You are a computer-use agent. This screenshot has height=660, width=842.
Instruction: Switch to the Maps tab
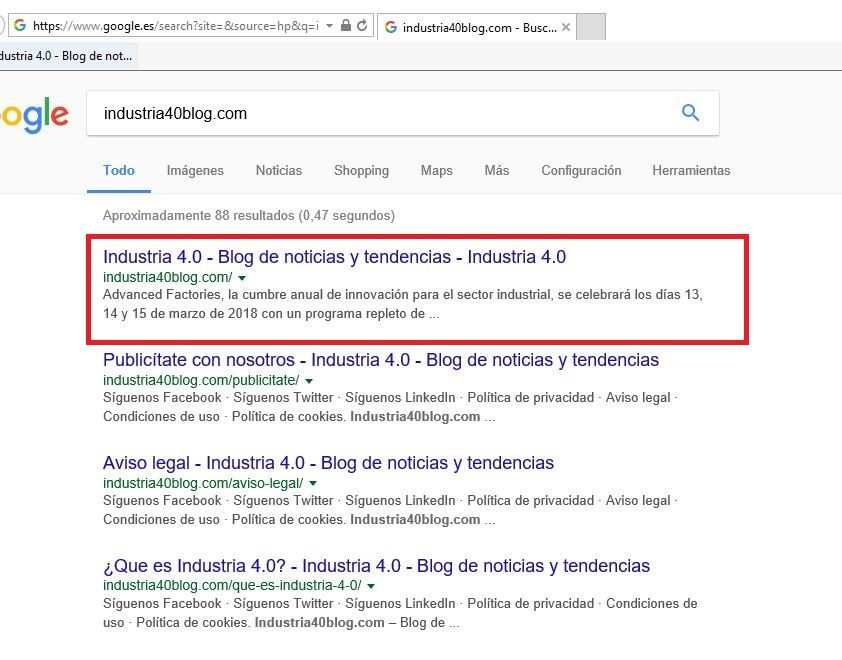(x=437, y=170)
